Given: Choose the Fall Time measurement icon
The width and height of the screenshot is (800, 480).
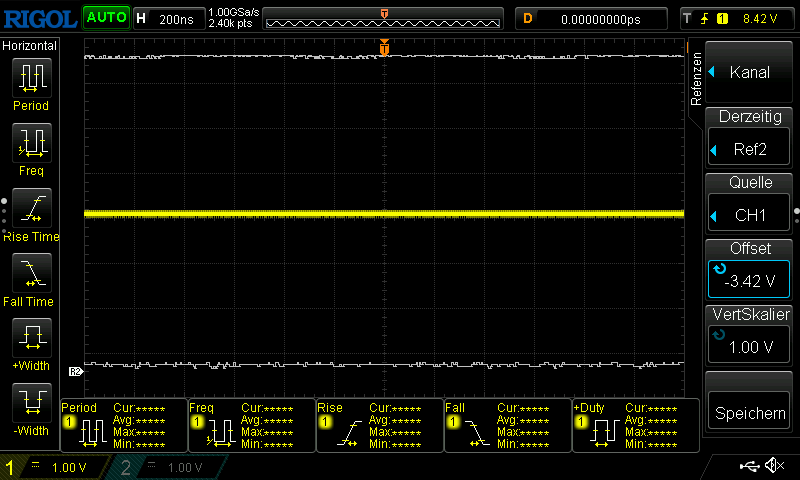Looking at the screenshot, I should (31, 275).
